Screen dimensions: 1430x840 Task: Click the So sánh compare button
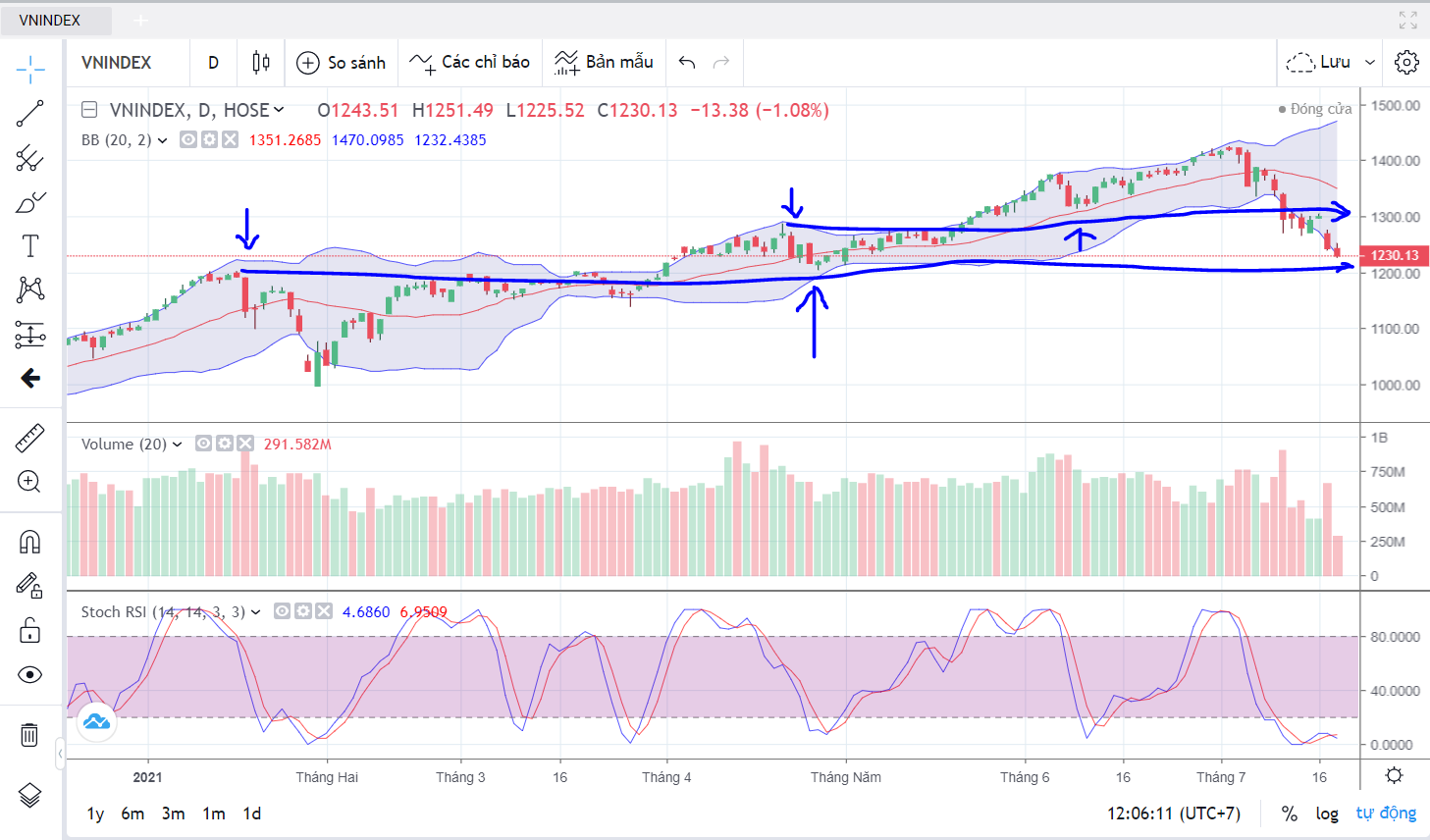tap(342, 63)
